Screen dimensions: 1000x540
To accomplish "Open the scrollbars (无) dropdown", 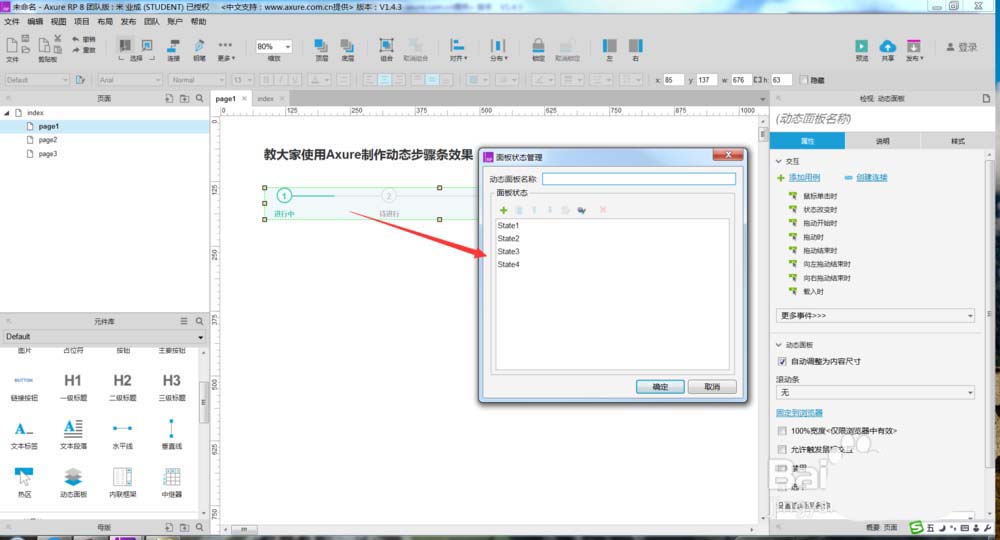I will [875, 393].
